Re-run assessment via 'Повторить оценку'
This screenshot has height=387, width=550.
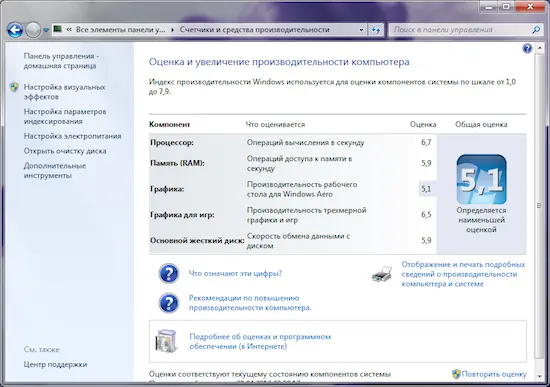494,374
